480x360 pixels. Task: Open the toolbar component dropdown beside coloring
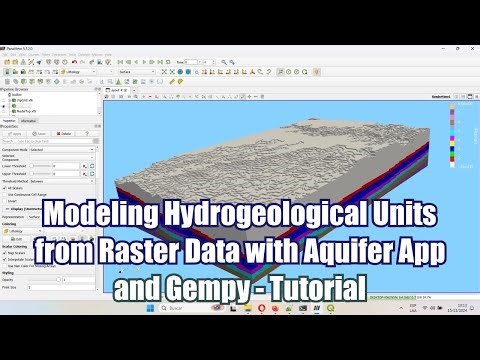coord(106,72)
